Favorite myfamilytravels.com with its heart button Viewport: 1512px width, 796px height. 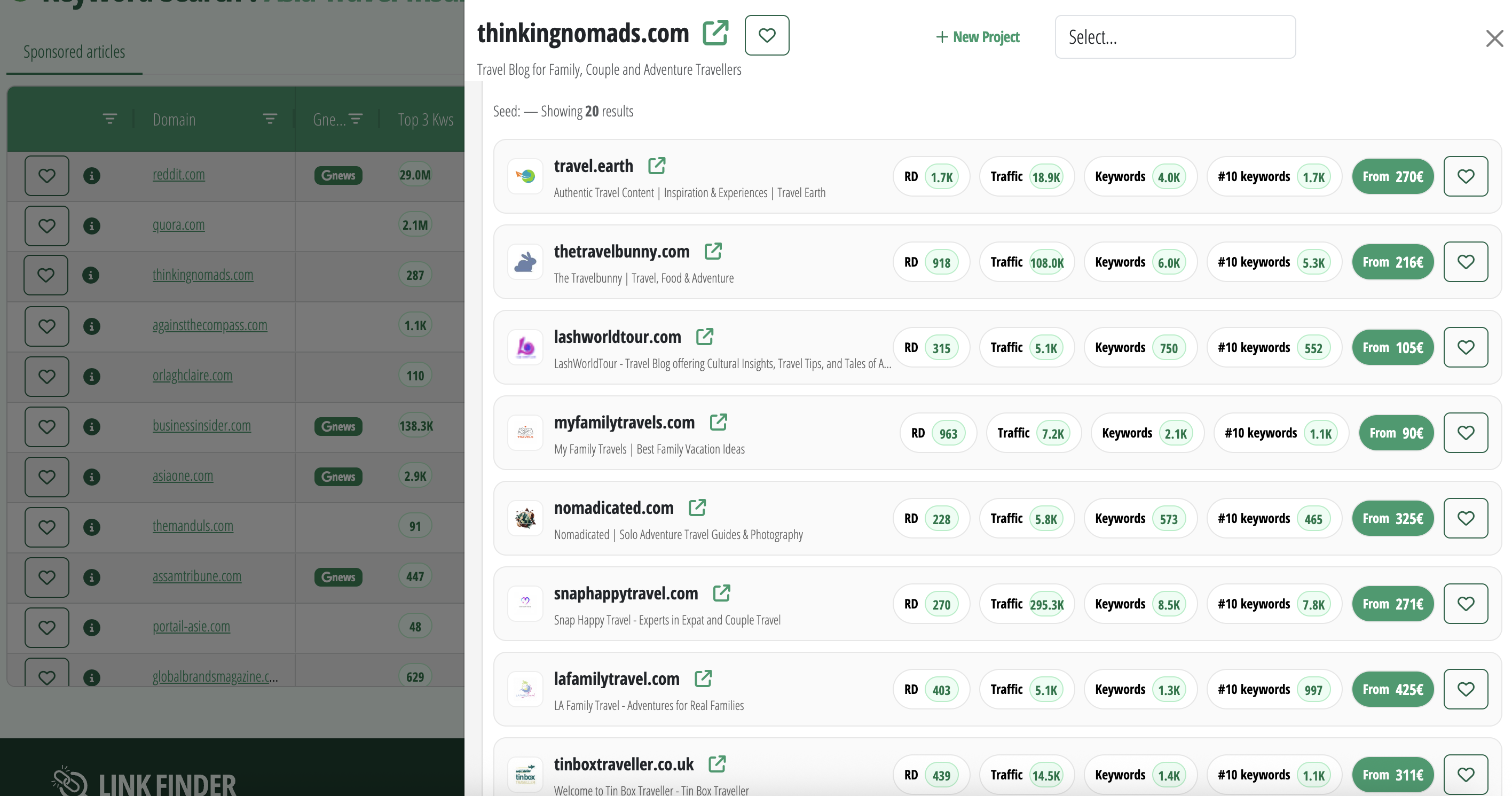1466,433
